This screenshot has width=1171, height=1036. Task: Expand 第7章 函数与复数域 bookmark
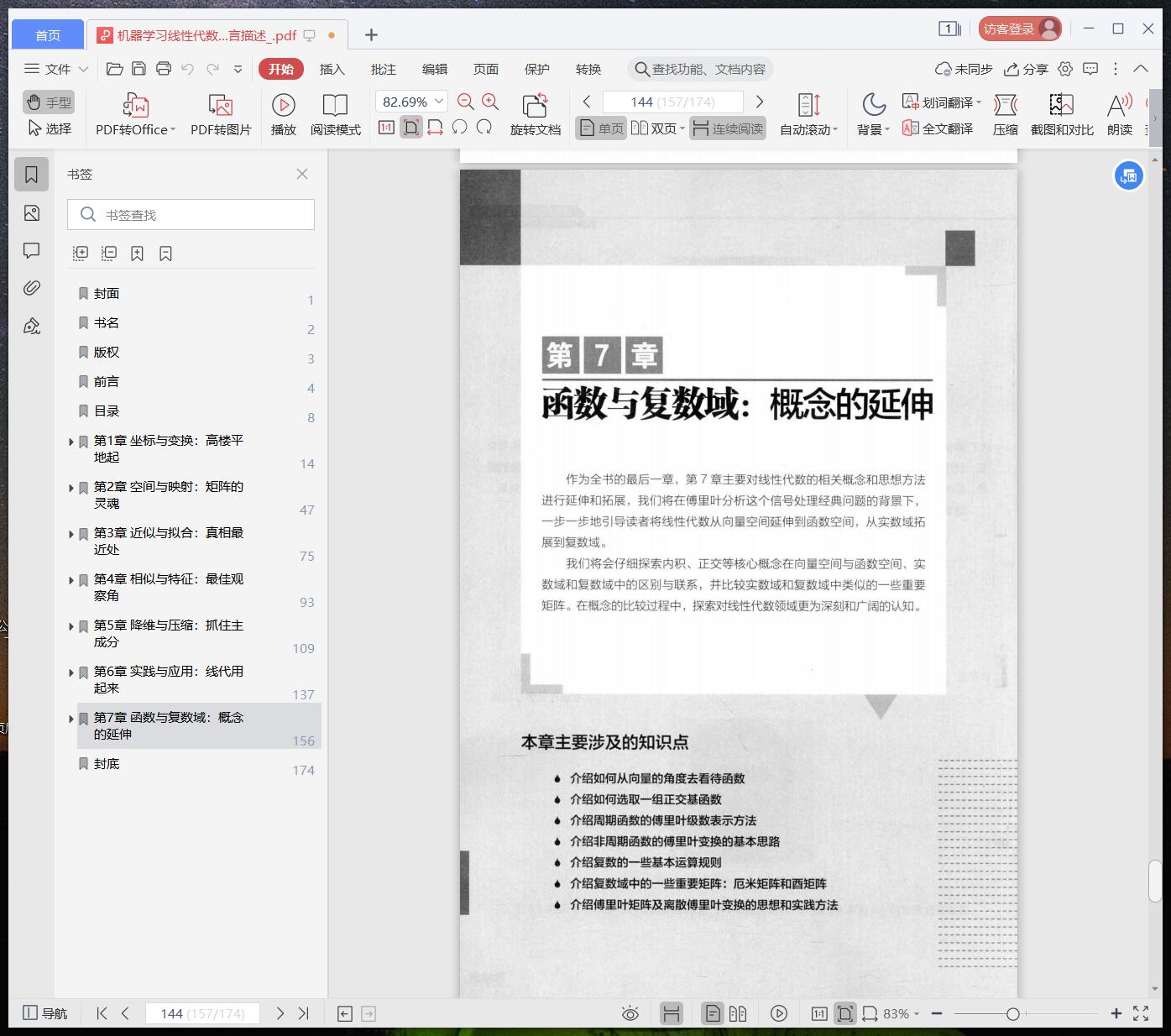[71, 719]
